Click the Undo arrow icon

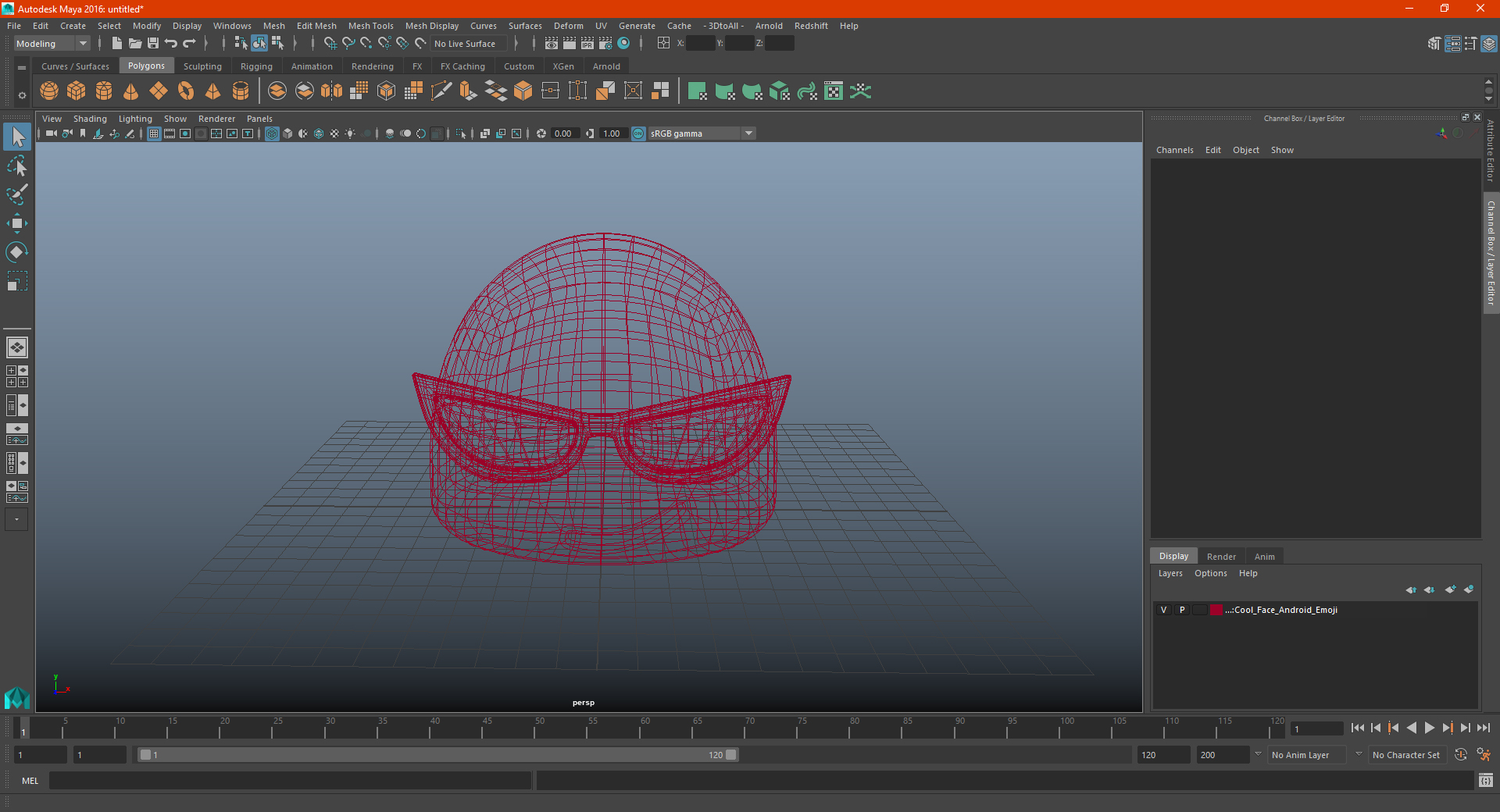(x=171, y=43)
